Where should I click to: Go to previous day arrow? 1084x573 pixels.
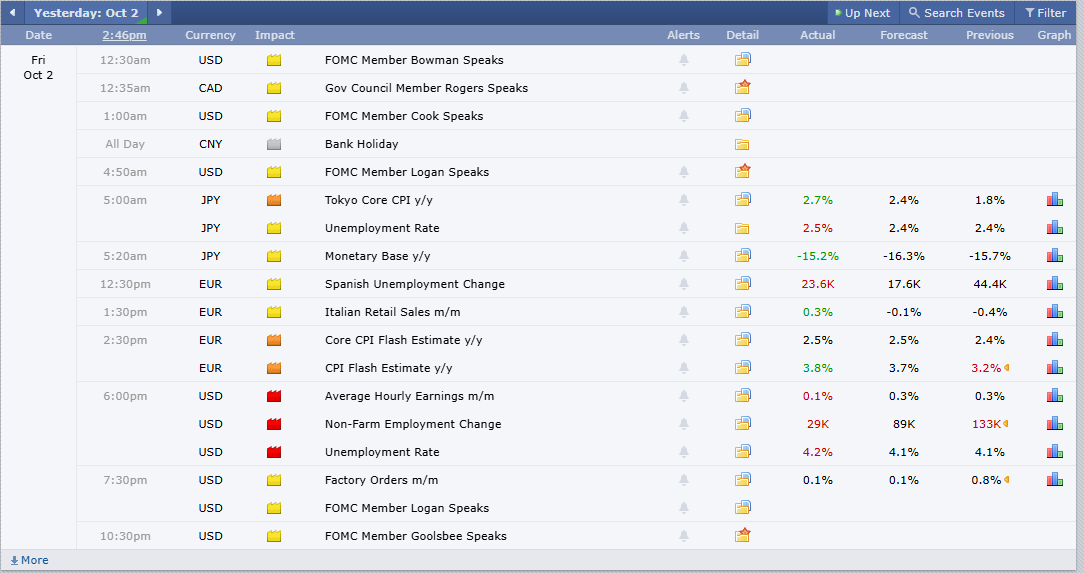click(12, 12)
